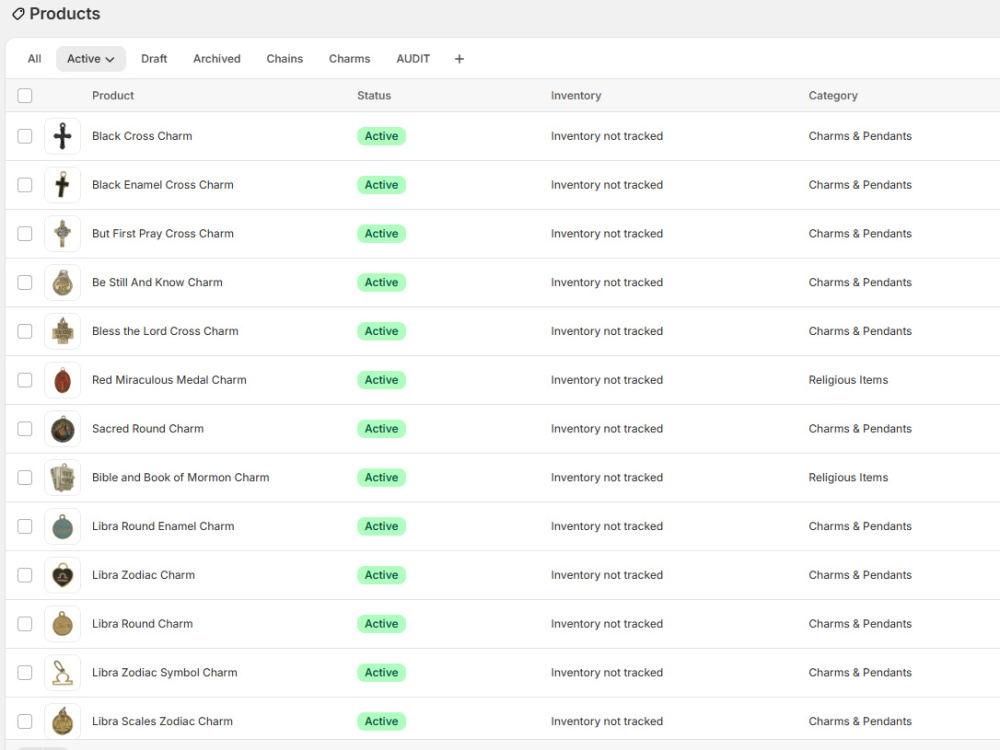
Task: Click Inventory not tracked for Libra Zodiac Charm
Action: (x=607, y=575)
